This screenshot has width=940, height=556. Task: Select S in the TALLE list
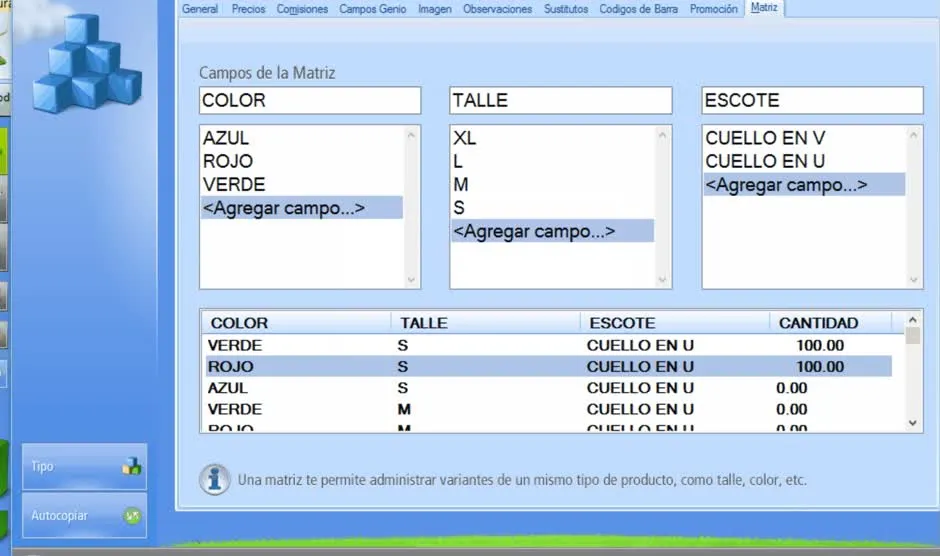(x=553, y=208)
